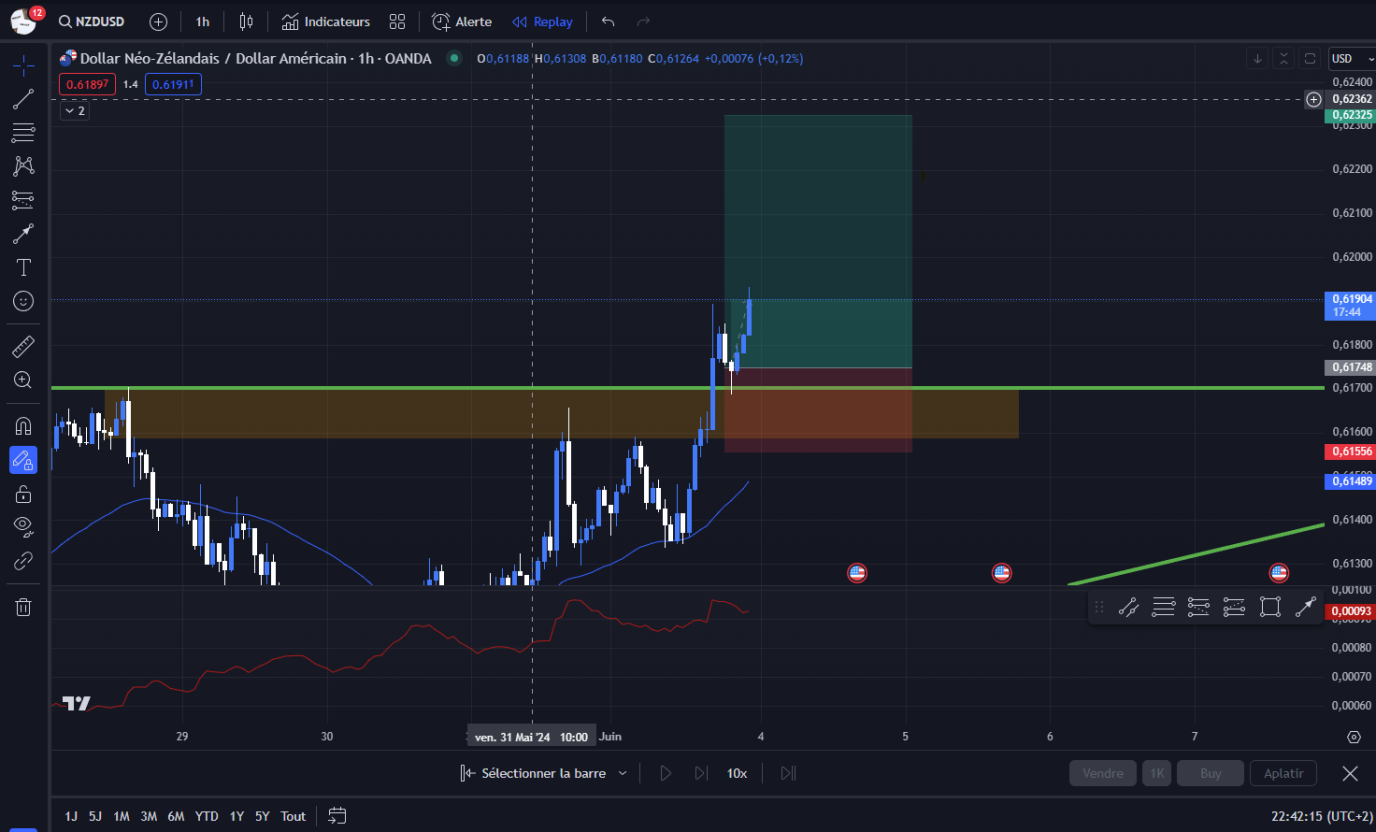The width and height of the screenshot is (1376, 832).
Task: Open the USD currency dropdown
Action: tap(1349, 58)
